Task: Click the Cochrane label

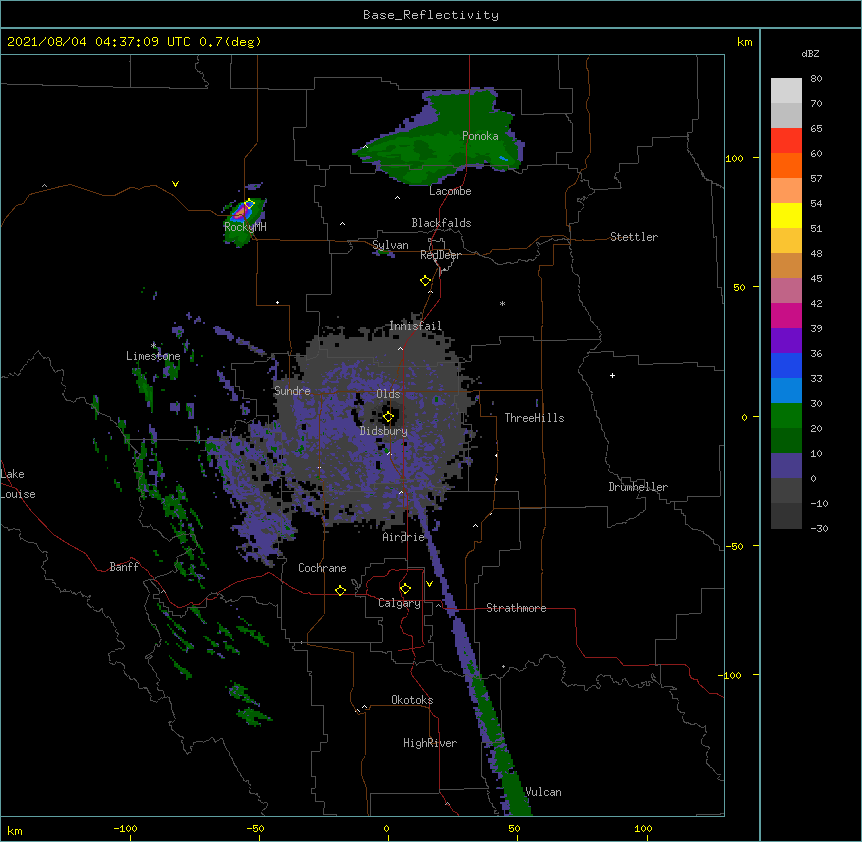Action: [322, 568]
